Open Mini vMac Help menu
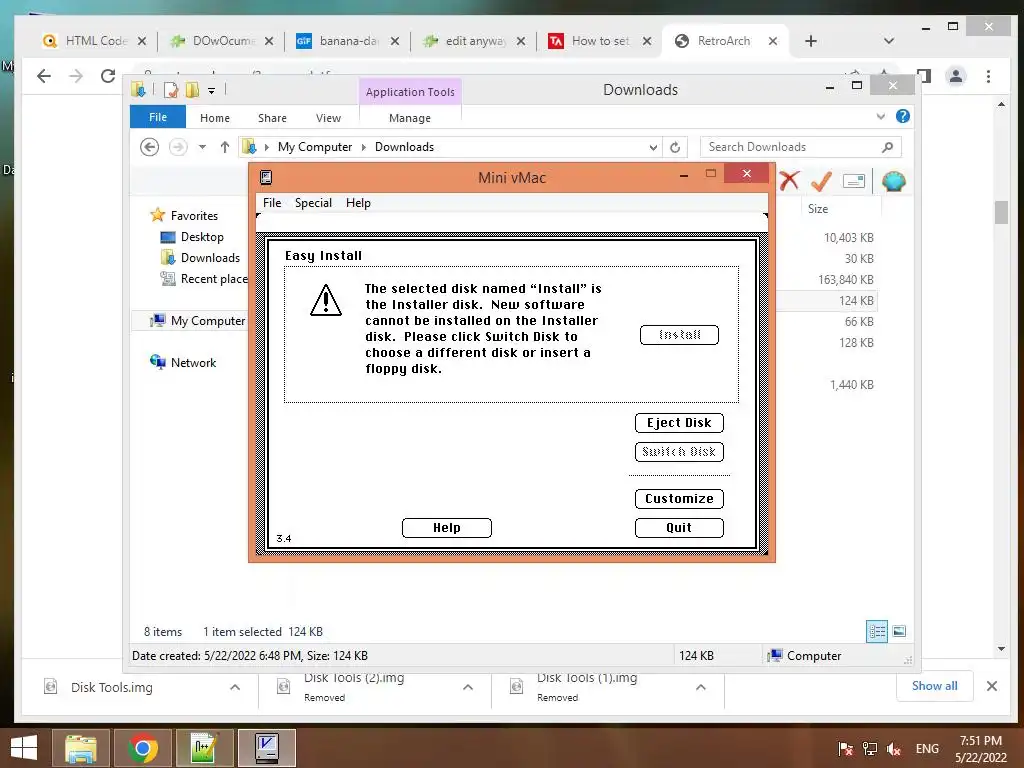Viewport: 1024px width, 768px height. pyautogui.click(x=358, y=202)
